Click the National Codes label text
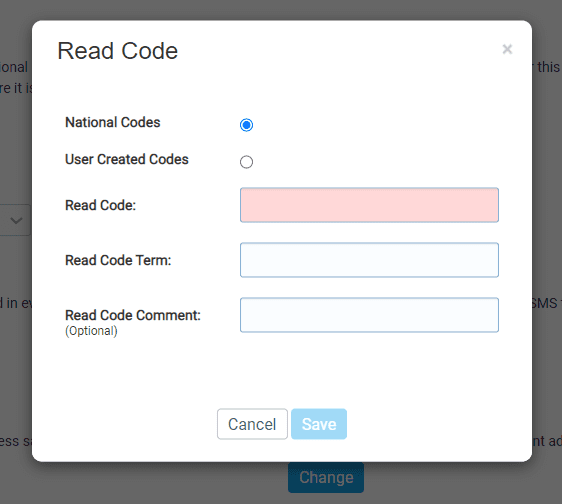This screenshot has height=504, width=562. coord(113,122)
